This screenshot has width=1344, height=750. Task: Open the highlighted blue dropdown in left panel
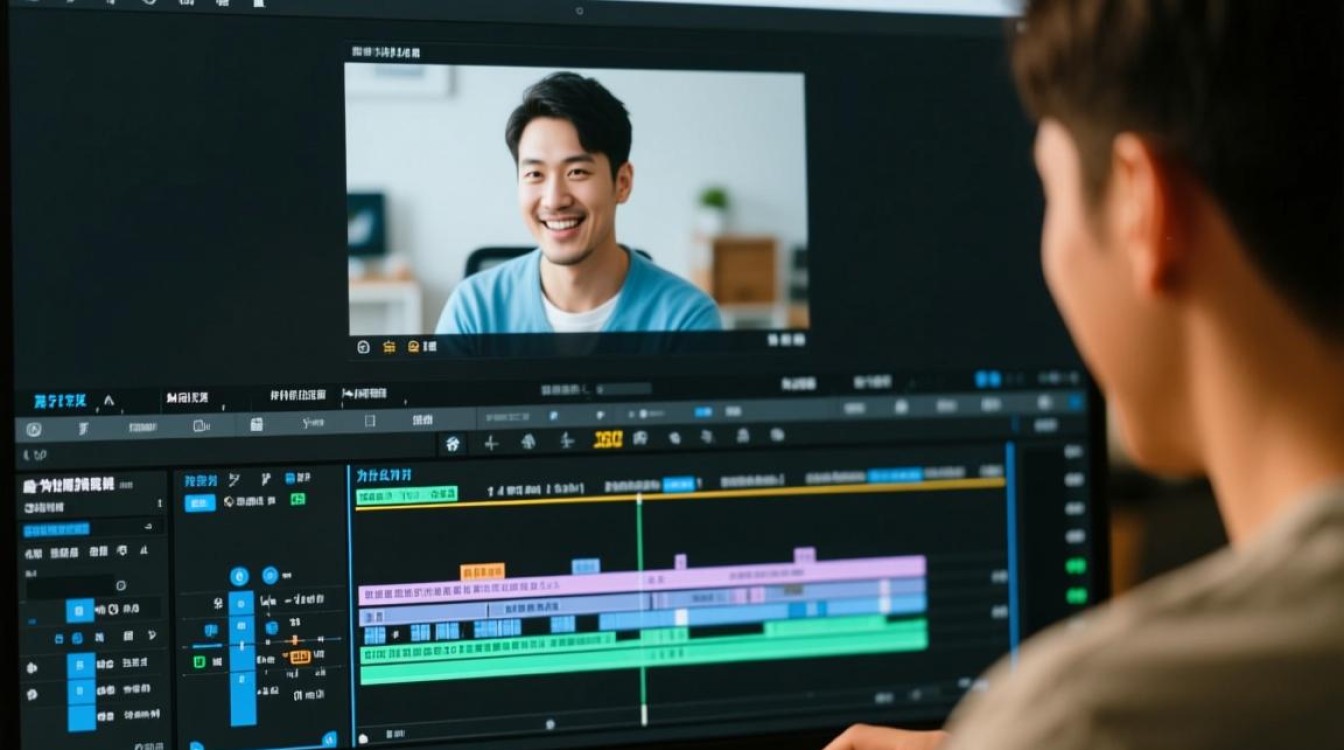pyautogui.click(x=56, y=529)
